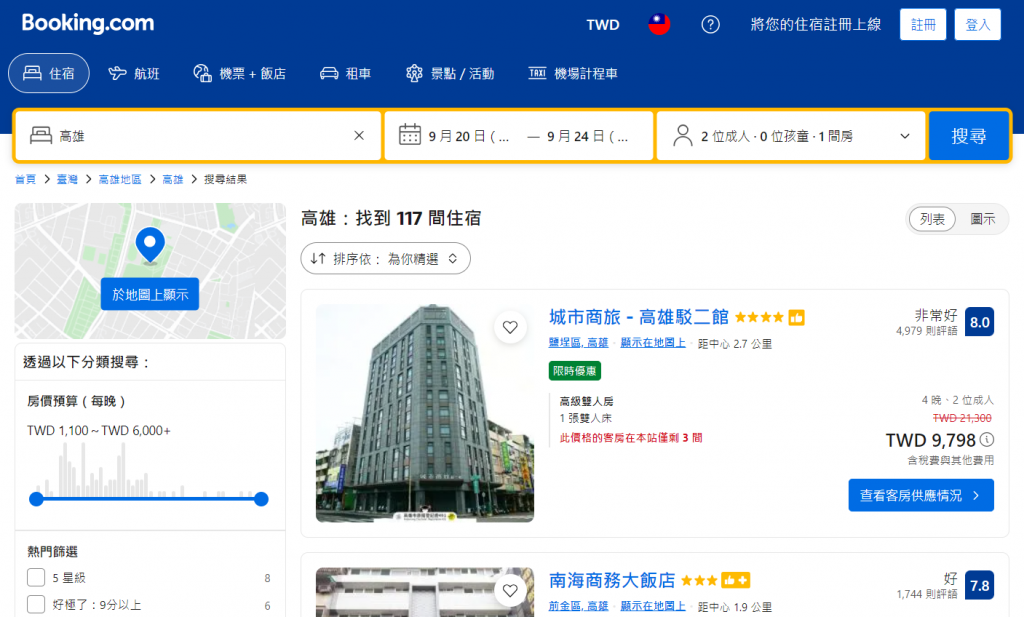
Task: Click the 8.0 review score badge
Action: pos(979,322)
